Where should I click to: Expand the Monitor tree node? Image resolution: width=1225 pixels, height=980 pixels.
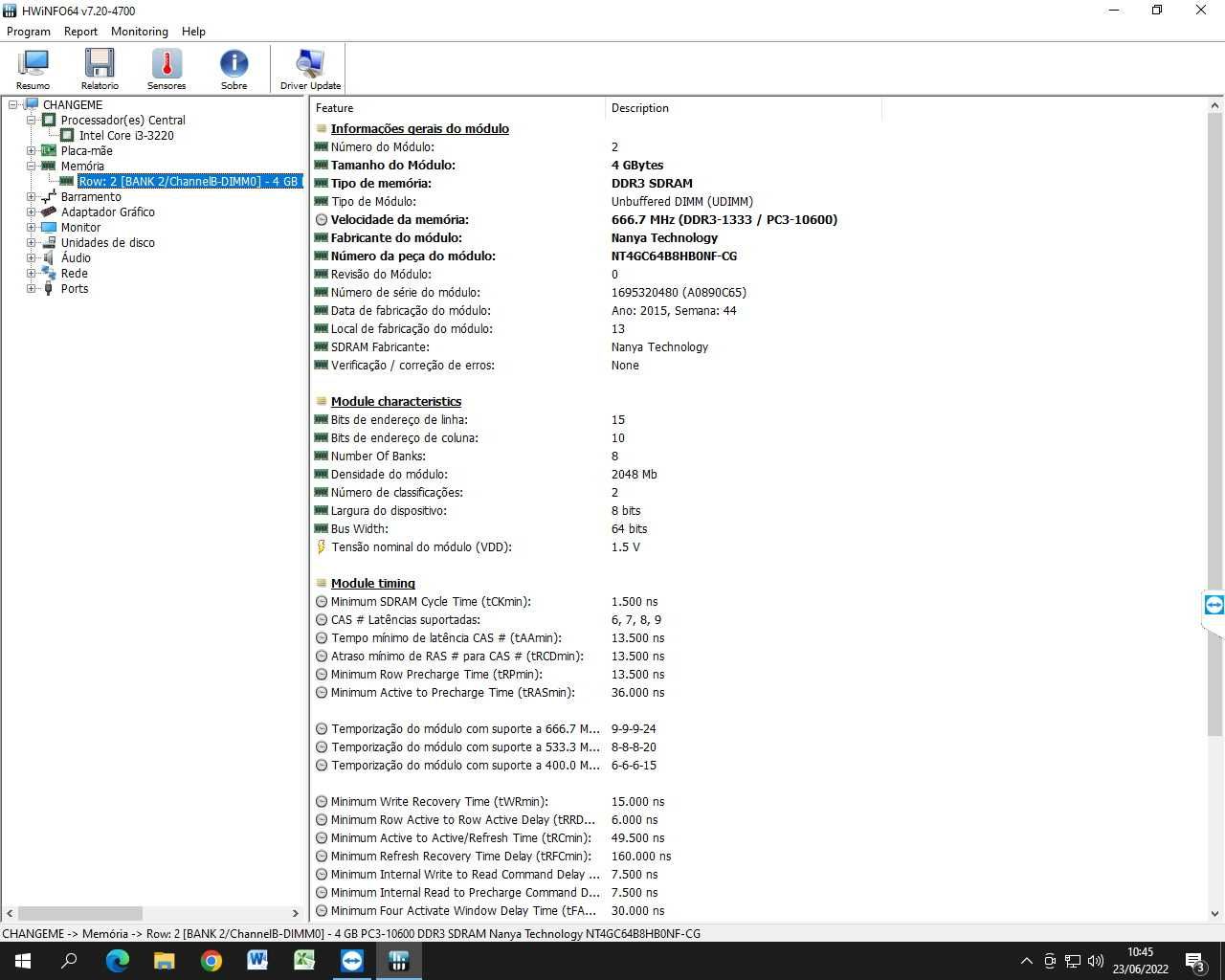[32, 227]
